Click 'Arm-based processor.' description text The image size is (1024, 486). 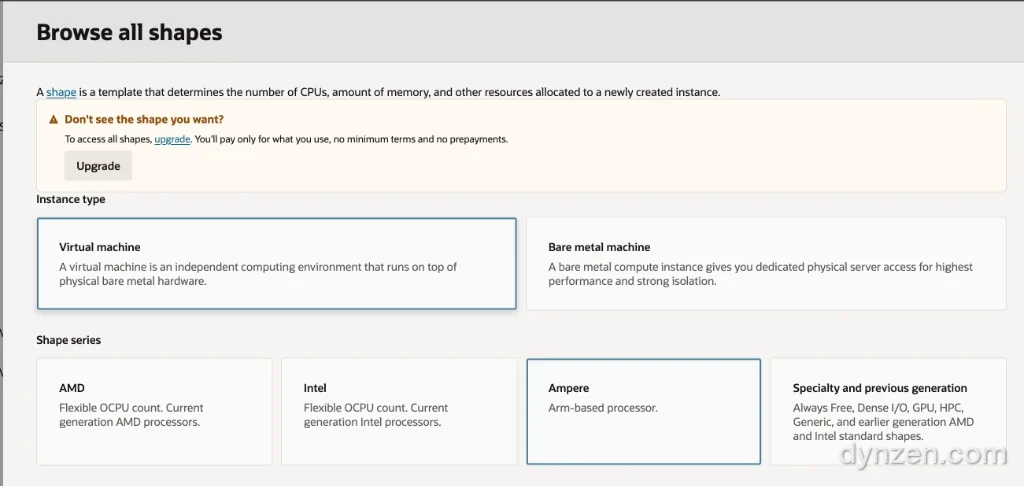point(603,408)
